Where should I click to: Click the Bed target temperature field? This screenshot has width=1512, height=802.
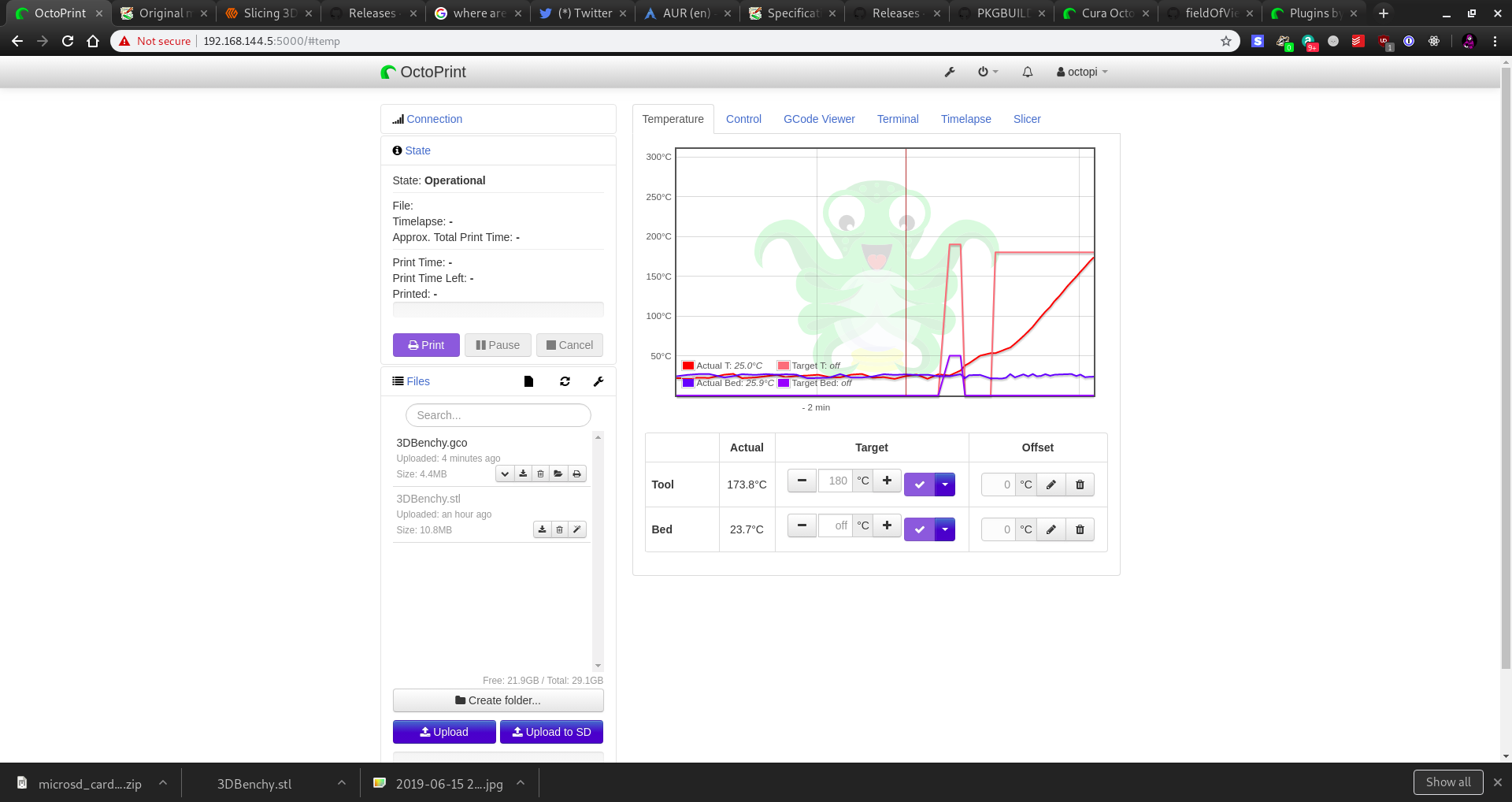click(x=836, y=525)
